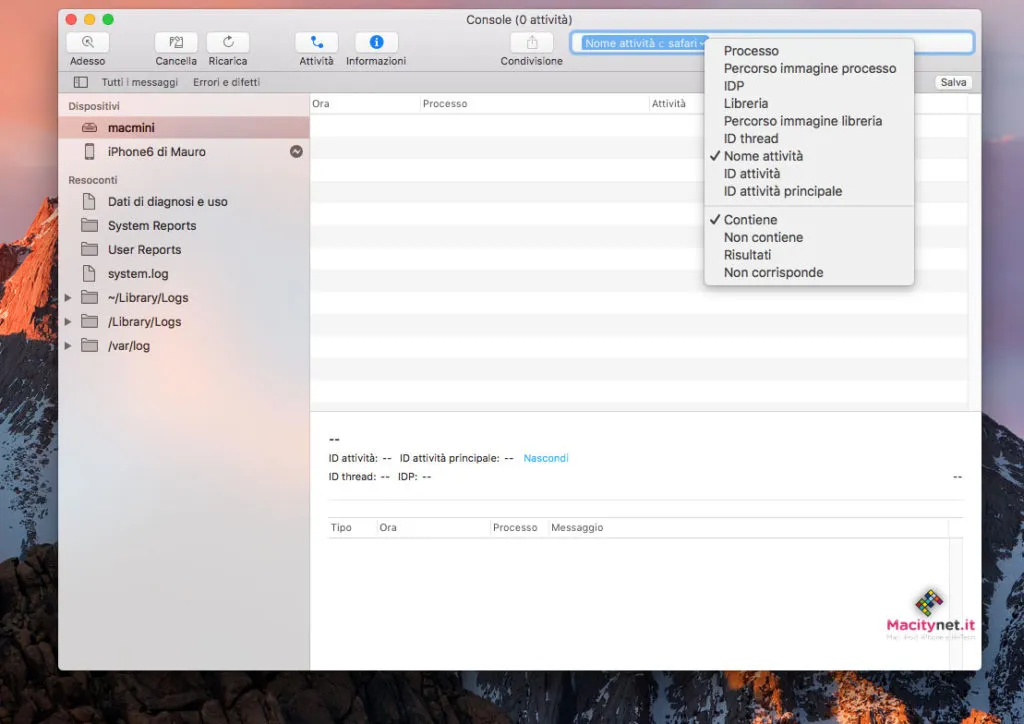Select the checked Contiene option
The width and height of the screenshot is (1024, 724).
coord(750,220)
